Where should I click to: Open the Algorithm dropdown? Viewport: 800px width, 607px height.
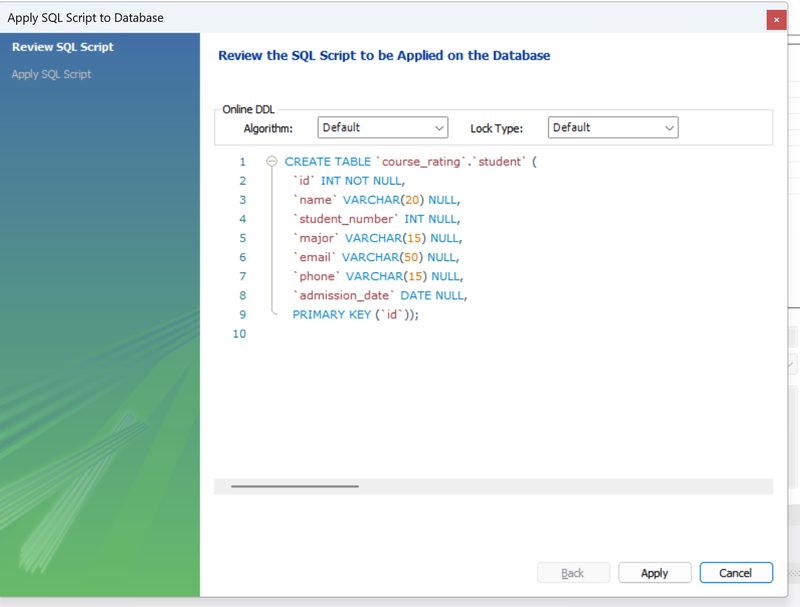(x=383, y=128)
